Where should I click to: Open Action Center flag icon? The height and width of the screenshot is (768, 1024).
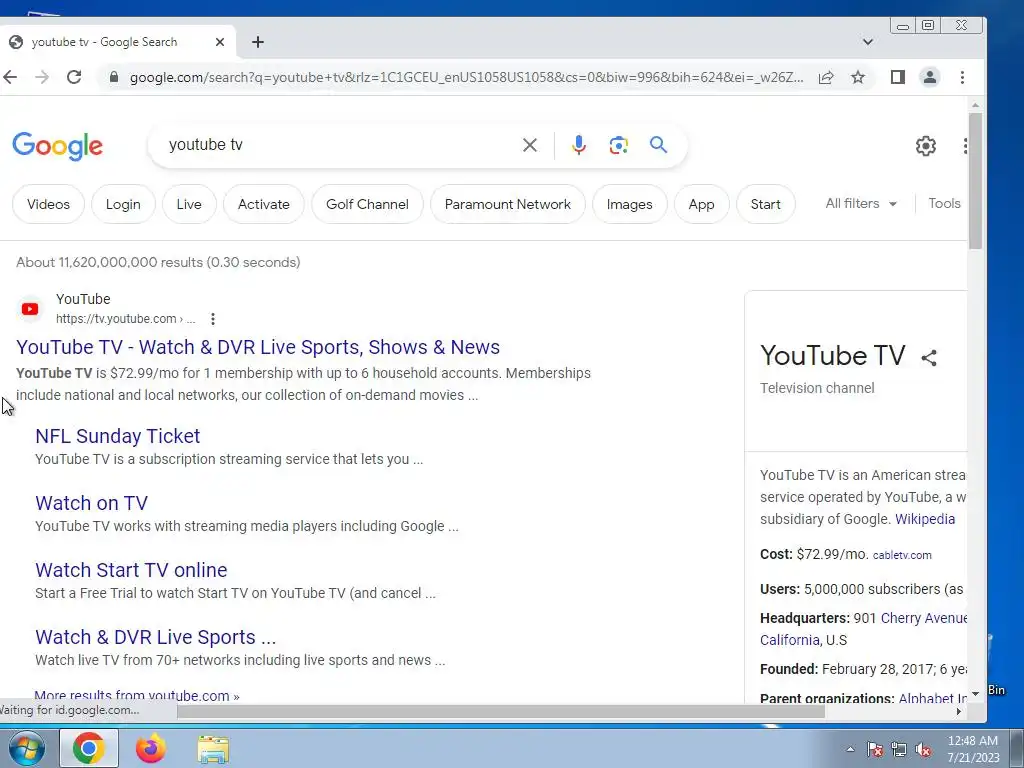pos(874,750)
